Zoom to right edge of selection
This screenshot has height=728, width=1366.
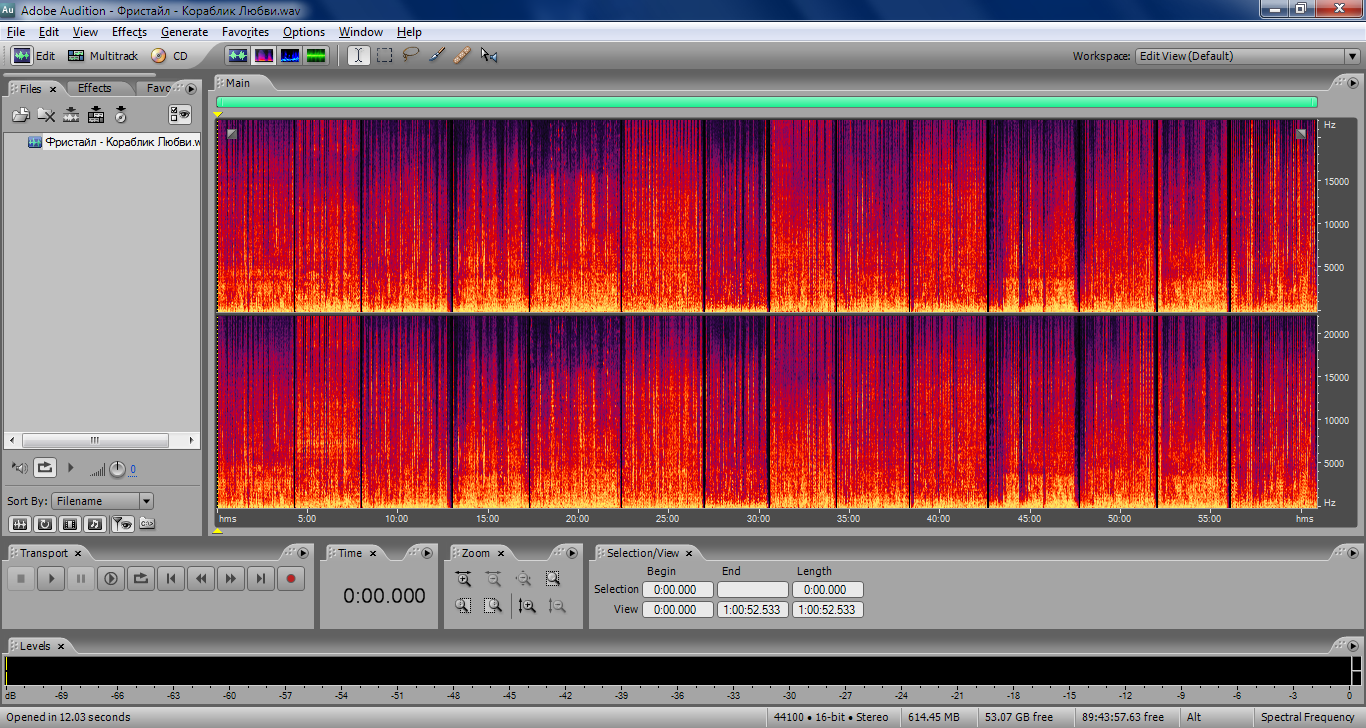coord(493,605)
